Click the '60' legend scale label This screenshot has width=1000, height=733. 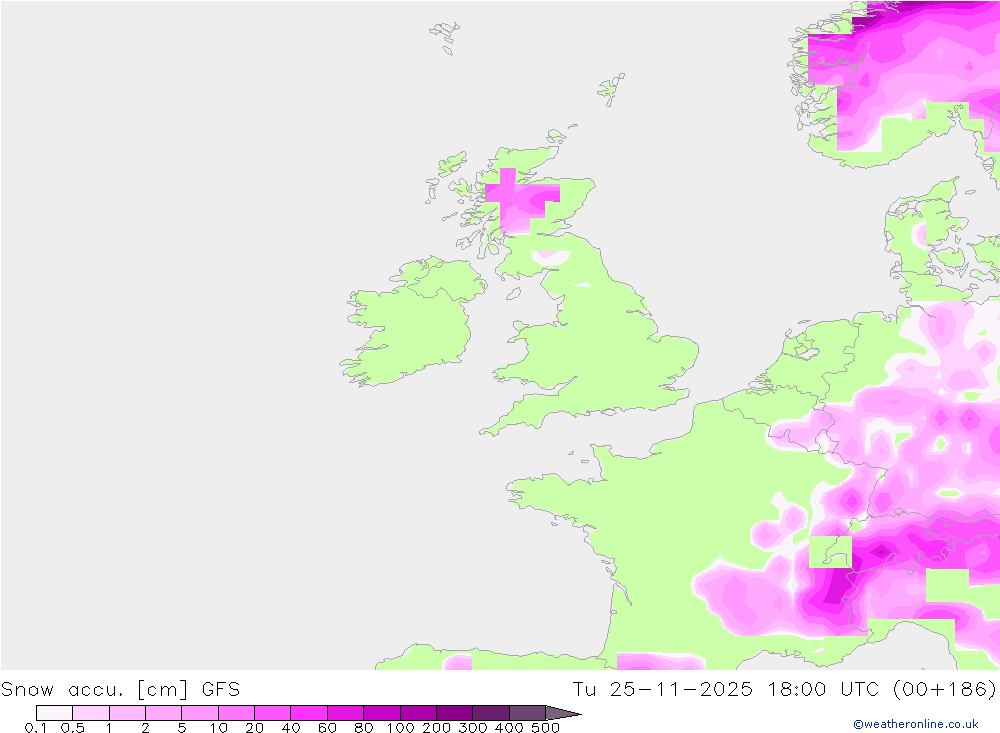(327, 728)
